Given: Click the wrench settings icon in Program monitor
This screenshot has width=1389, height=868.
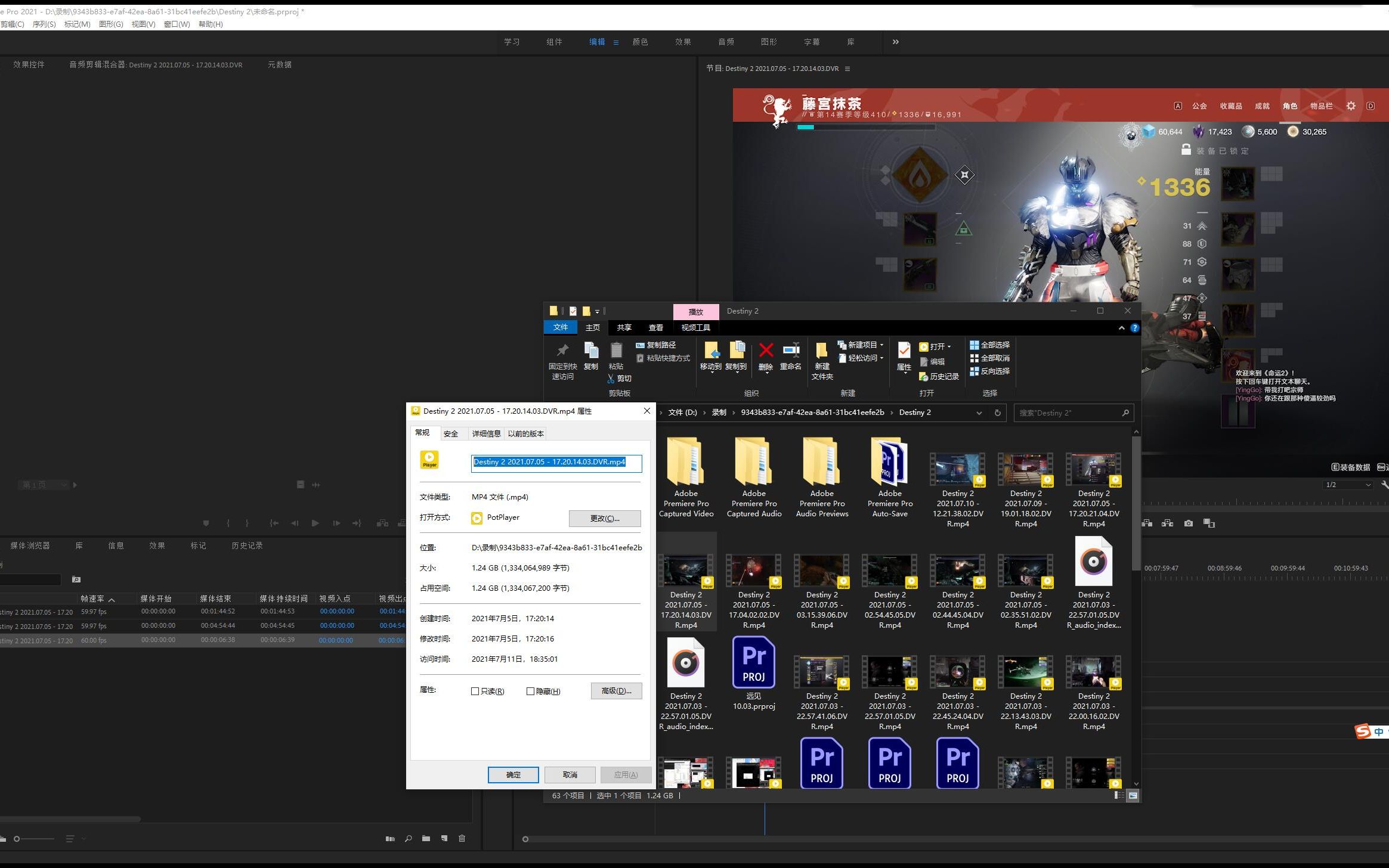Looking at the screenshot, I should [x=1384, y=485].
